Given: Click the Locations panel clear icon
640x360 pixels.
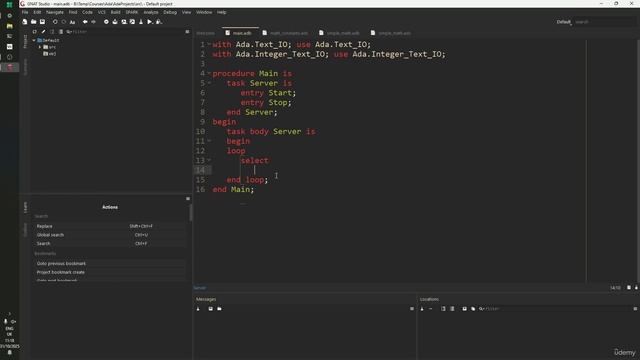Looking at the screenshot, I should pos(422,309).
